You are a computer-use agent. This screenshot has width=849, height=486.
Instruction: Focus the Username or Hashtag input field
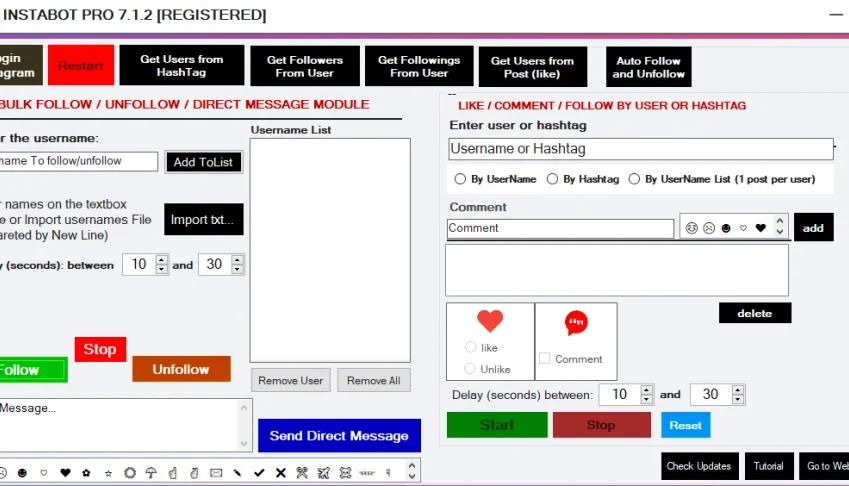[641, 149]
